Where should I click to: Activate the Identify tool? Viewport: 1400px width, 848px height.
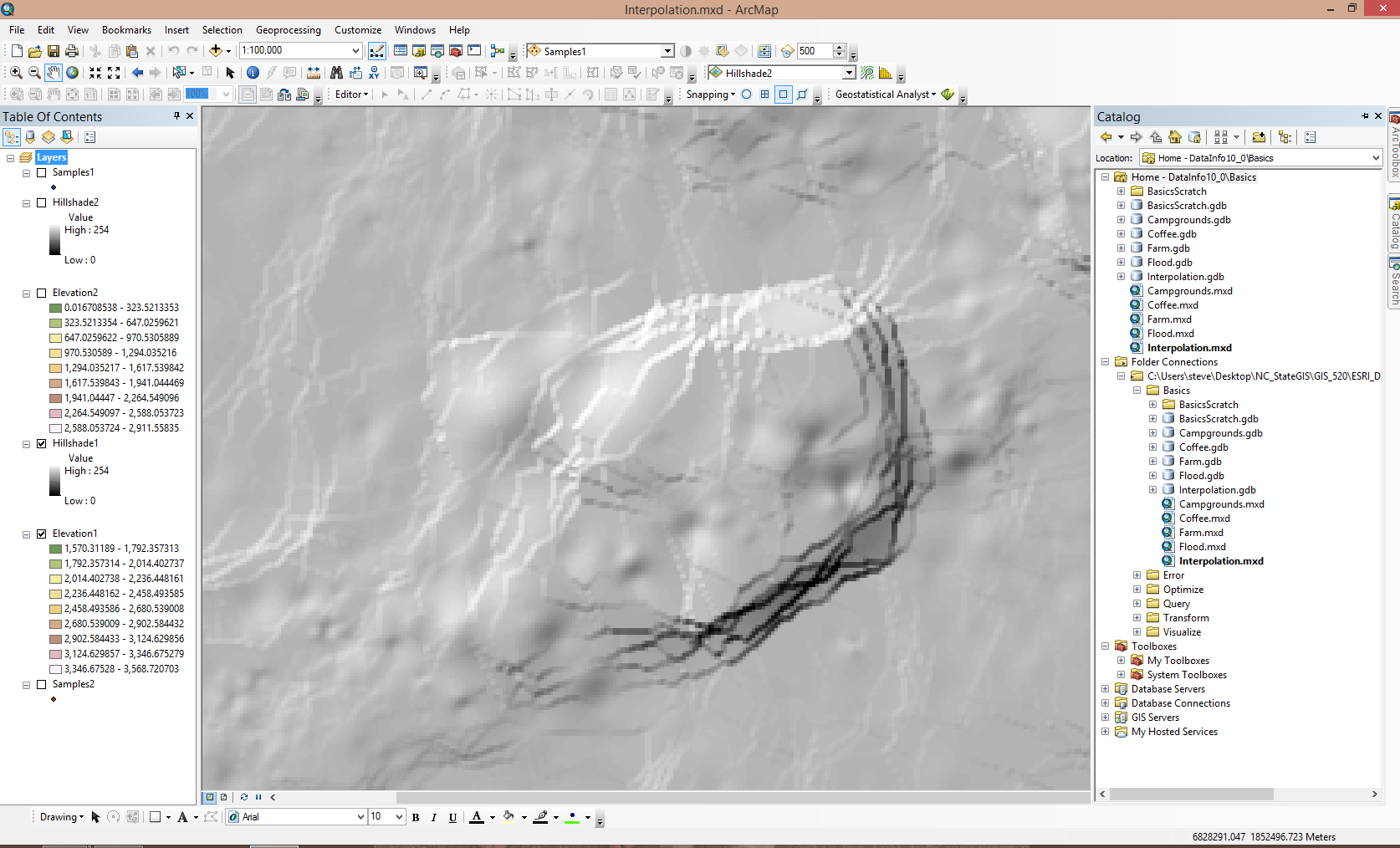[253, 73]
